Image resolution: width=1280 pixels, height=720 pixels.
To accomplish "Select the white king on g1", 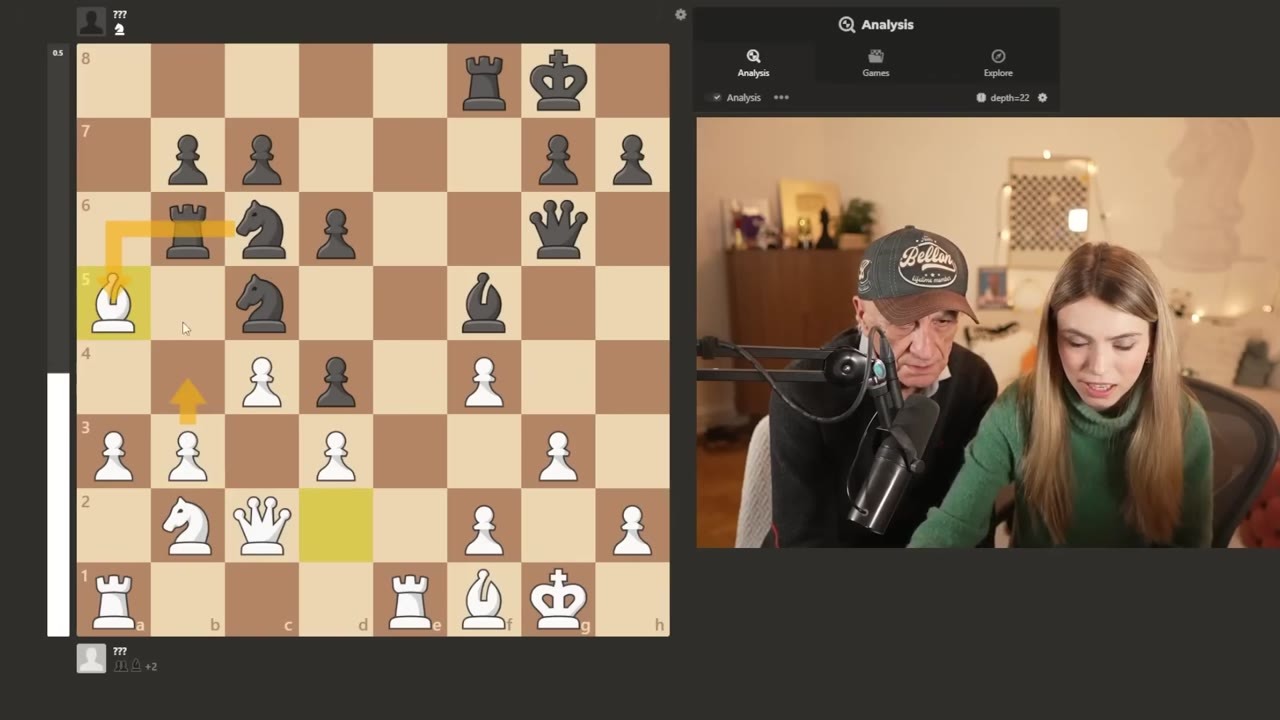I will (x=558, y=599).
